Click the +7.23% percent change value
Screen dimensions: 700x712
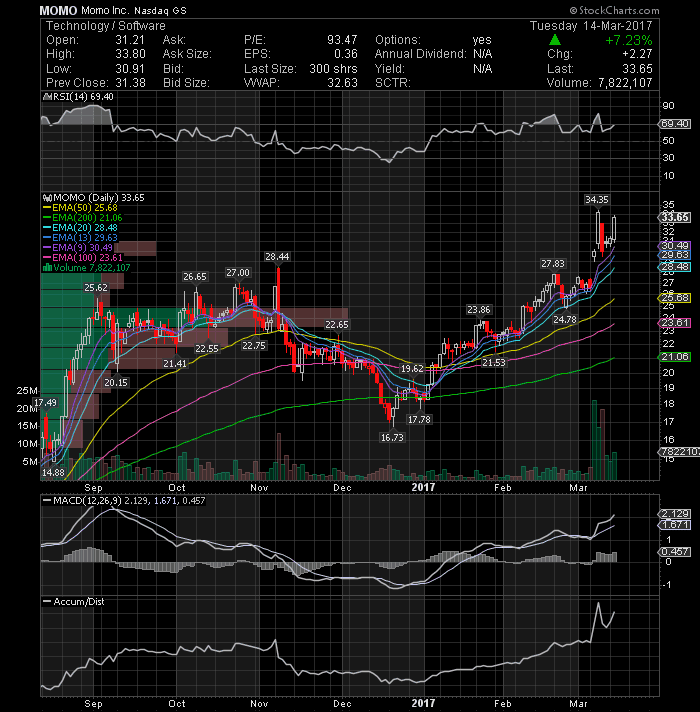tap(629, 40)
